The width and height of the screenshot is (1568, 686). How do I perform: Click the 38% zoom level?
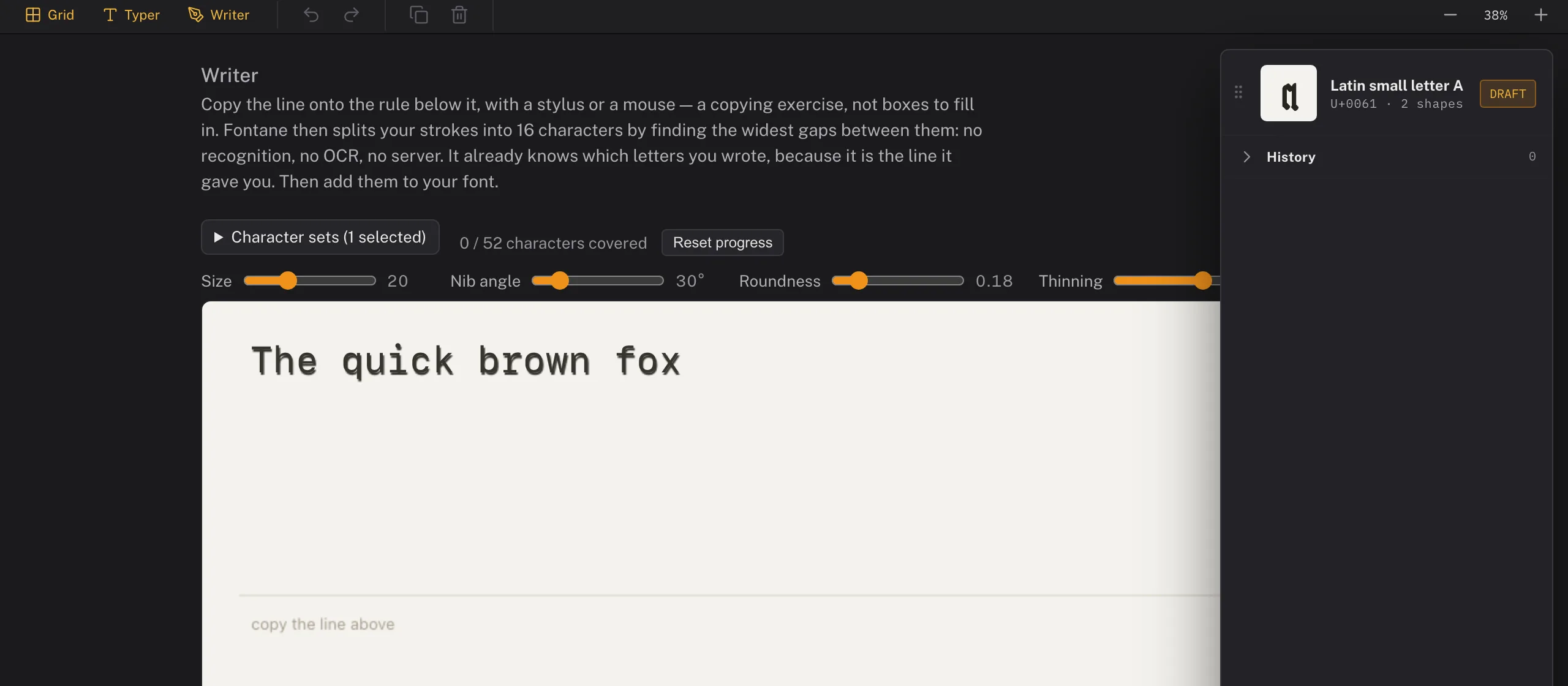click(1495, 15)
